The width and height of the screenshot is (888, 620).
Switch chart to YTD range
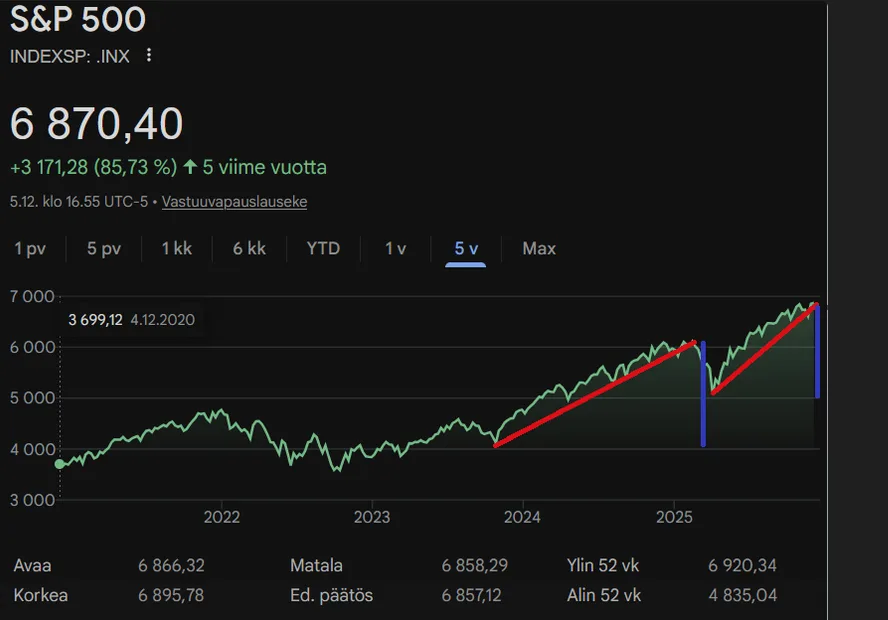pyautogui.click(x=323, y=249)
